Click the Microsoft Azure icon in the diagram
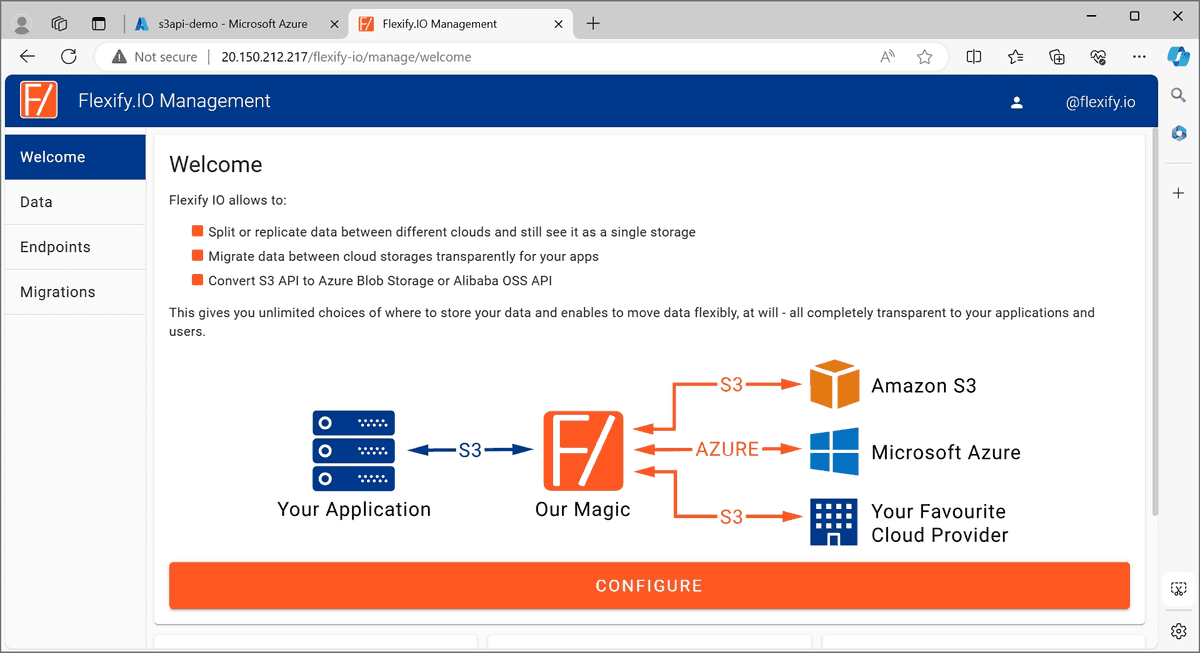 (834, 451)
